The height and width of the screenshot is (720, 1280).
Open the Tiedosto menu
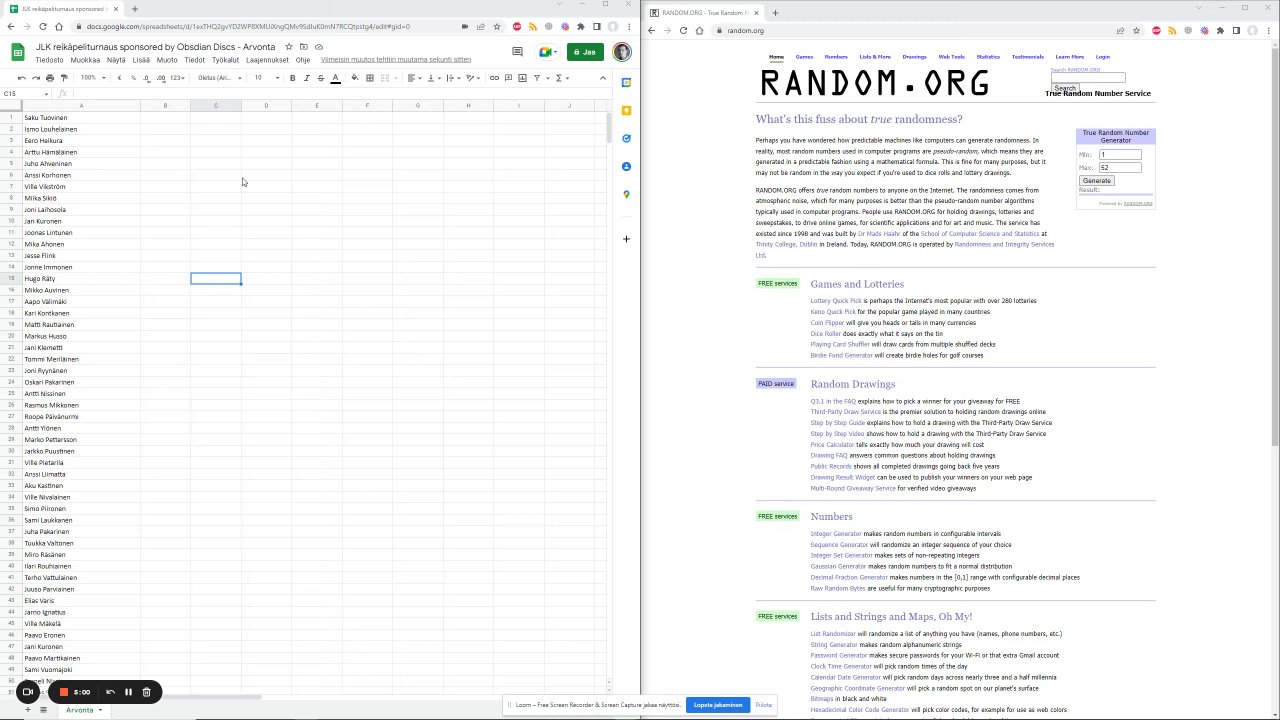(x=49, y=60)
